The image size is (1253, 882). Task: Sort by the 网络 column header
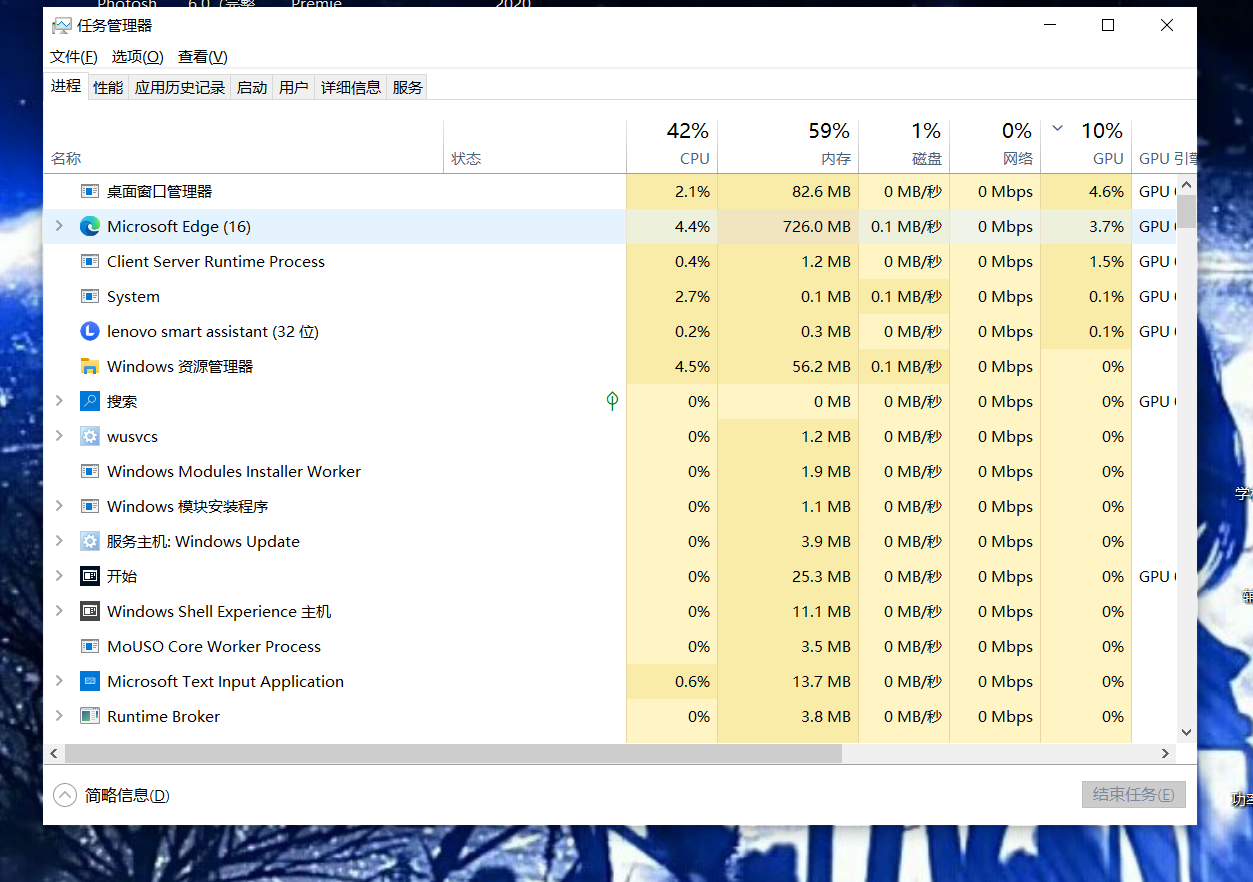coord(995,146)
